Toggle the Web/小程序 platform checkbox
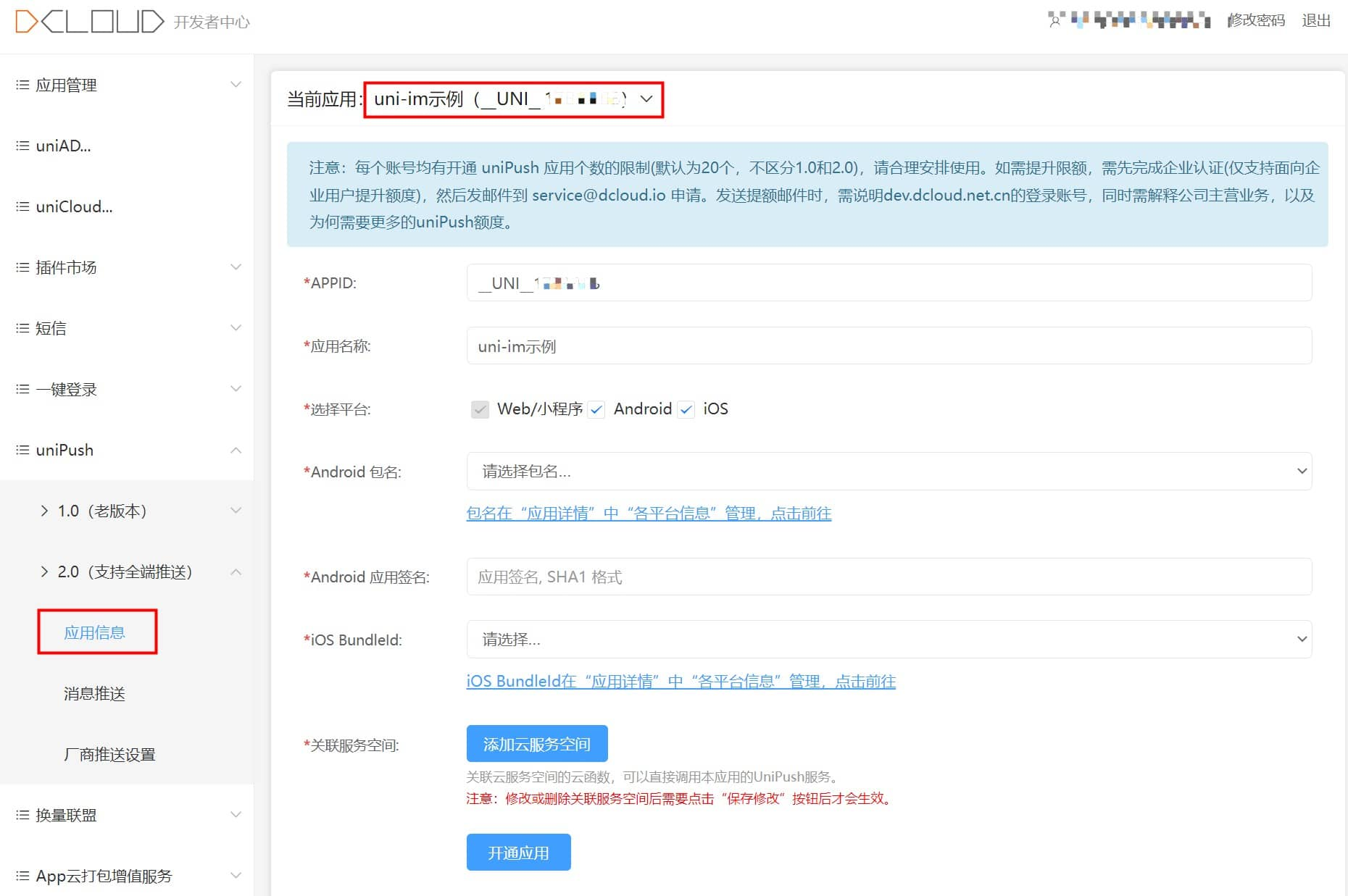1348x896 pixels. pyautogui.click(x=480, y=409)
